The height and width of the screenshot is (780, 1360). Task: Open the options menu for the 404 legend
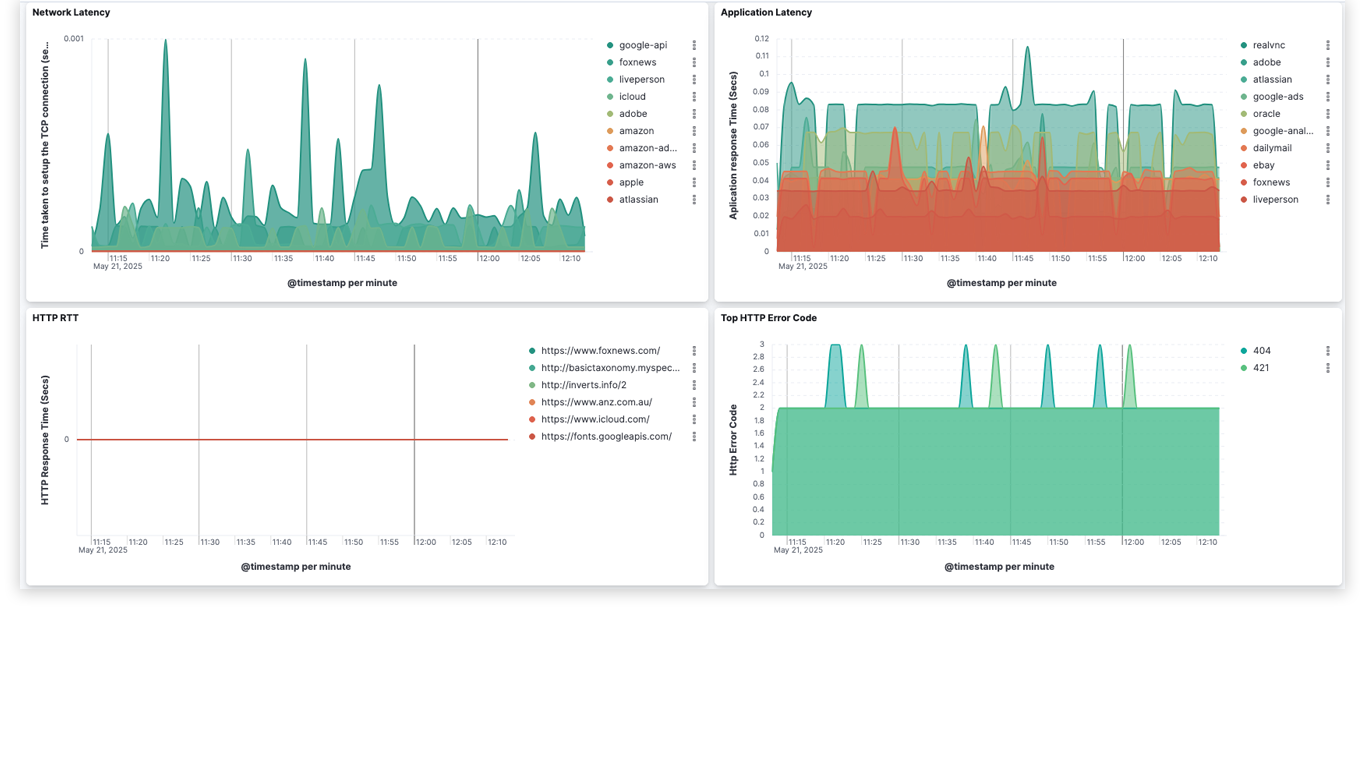(x=1328, y=350)
